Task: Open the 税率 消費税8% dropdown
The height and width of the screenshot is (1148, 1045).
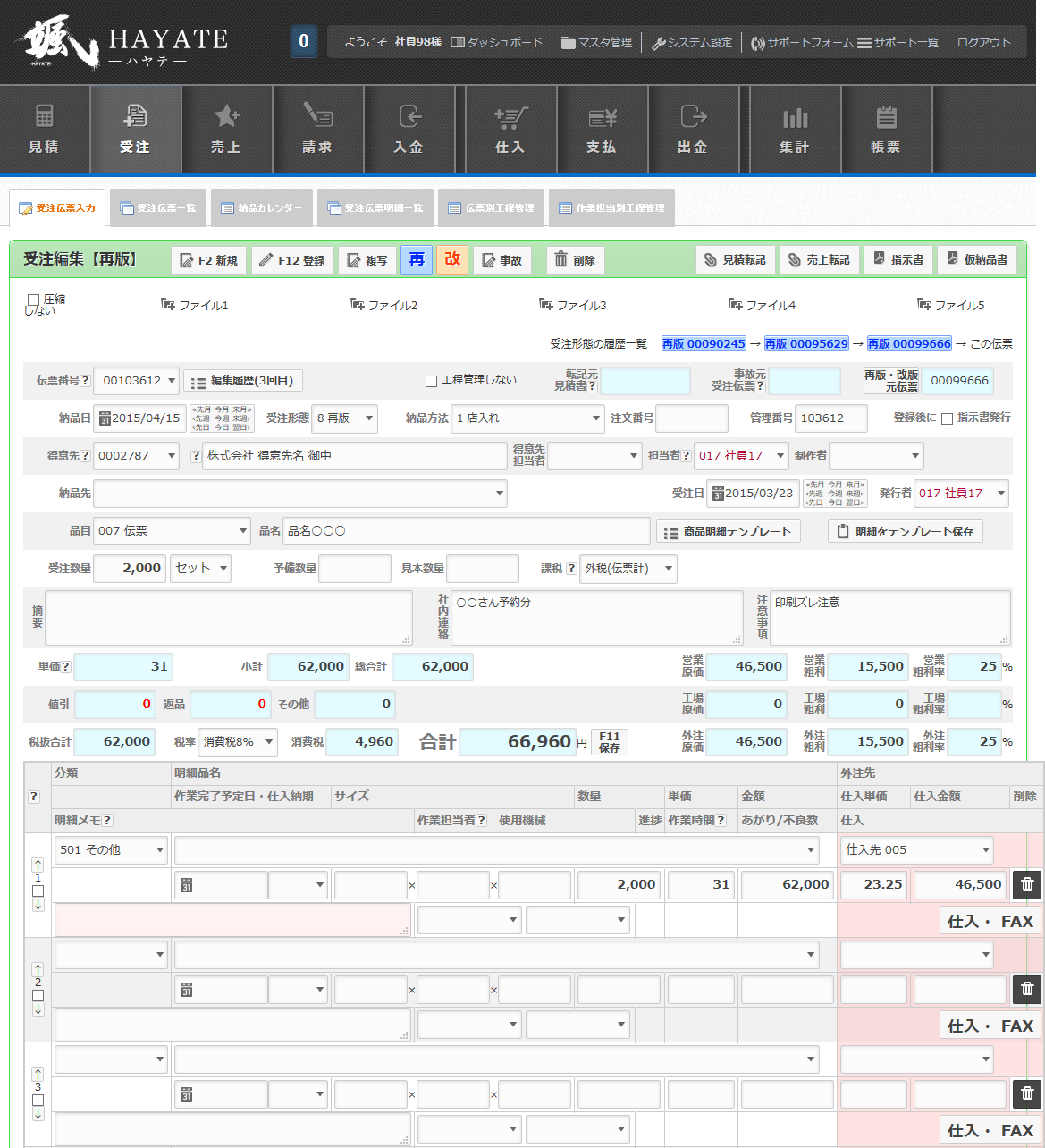Action: pos(238,742)
